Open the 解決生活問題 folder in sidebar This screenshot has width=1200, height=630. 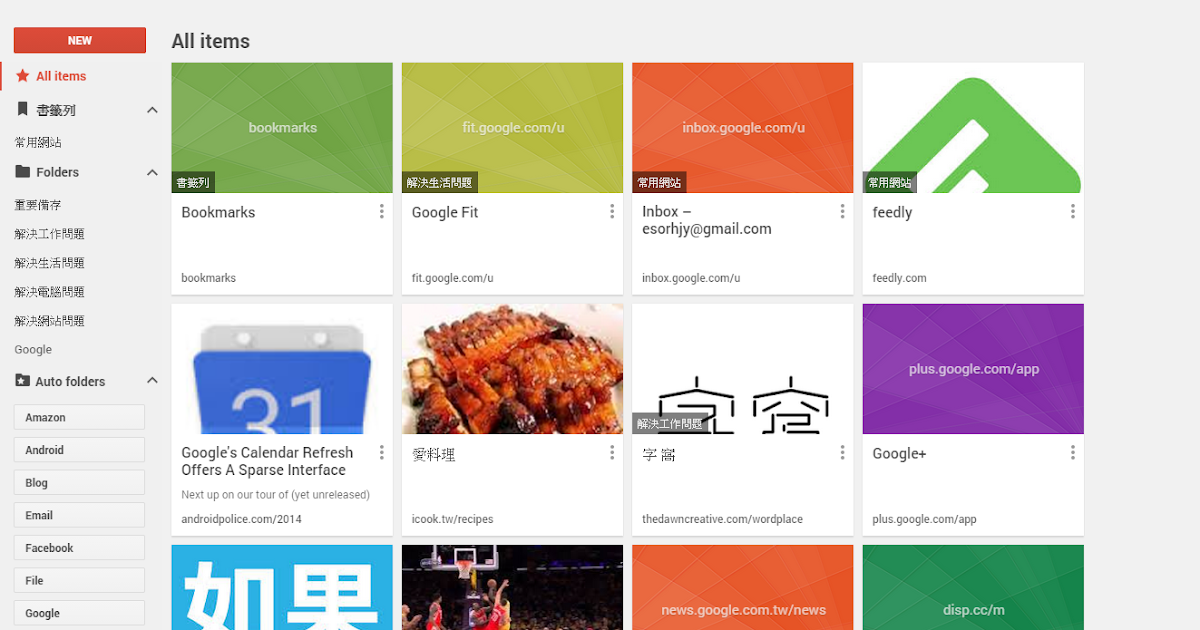(50, 263)
